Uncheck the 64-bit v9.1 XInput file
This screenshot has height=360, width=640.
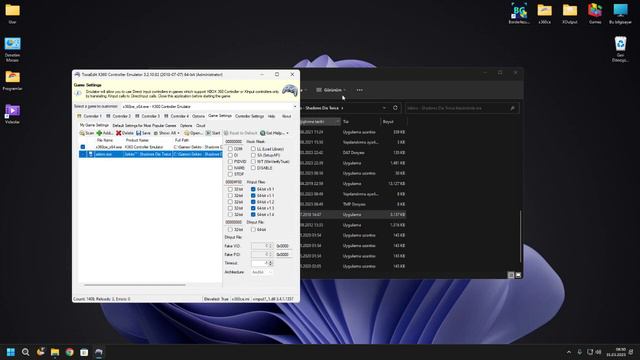253,189
